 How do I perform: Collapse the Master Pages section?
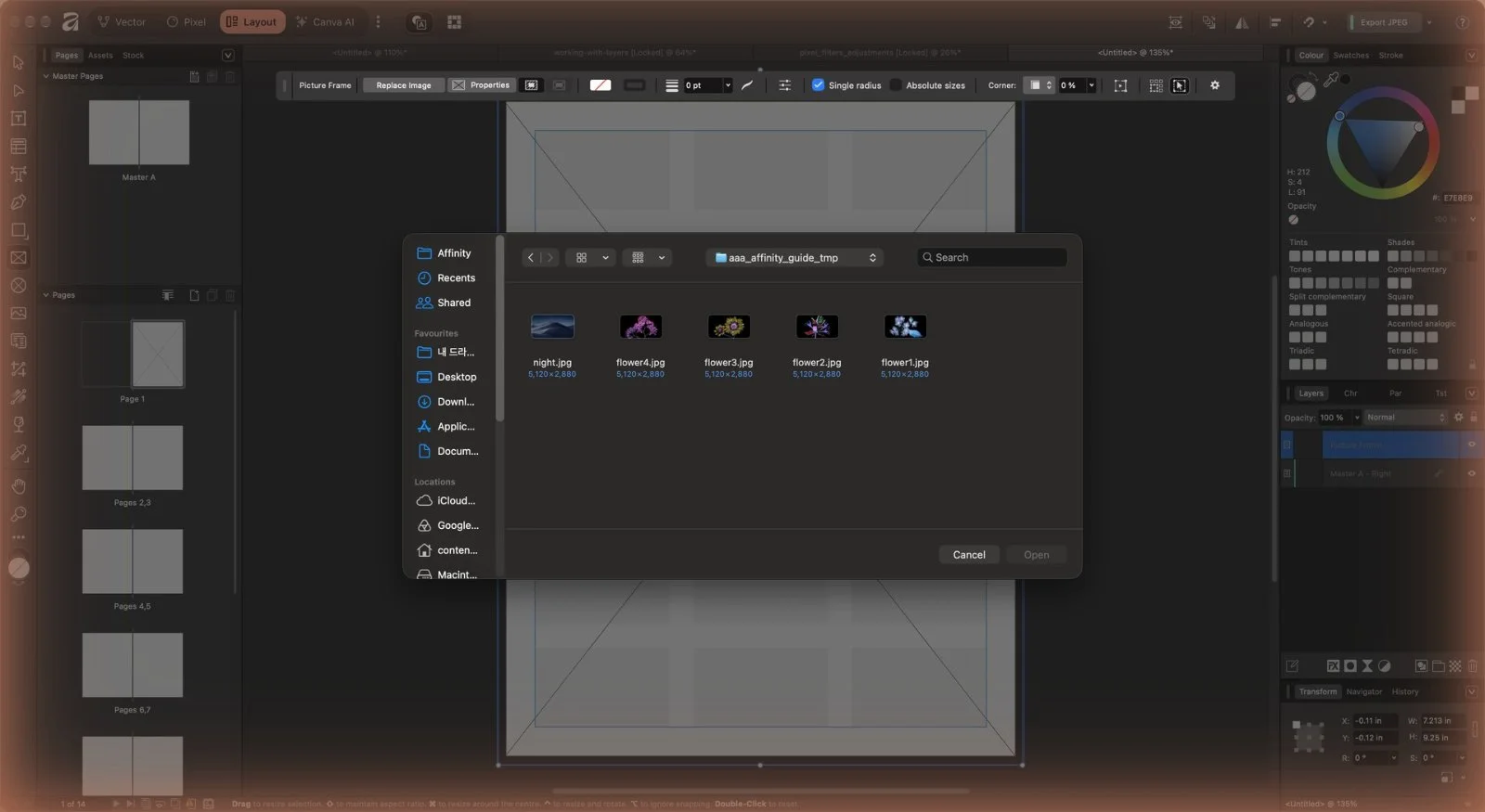[46, 76]
